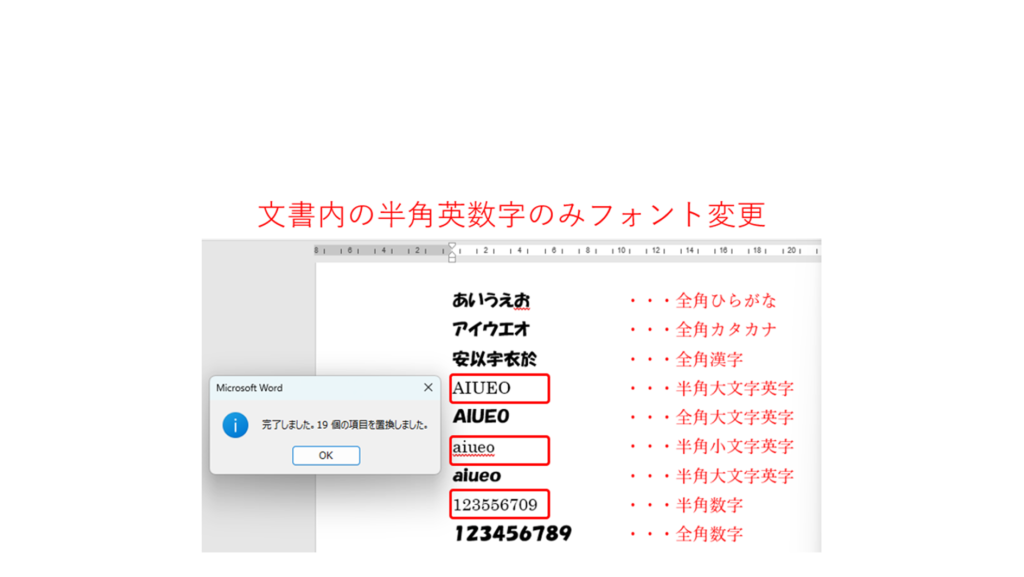Click the hiragana text あいうえお
The image size is (1024, 577).
coord(491,300)
